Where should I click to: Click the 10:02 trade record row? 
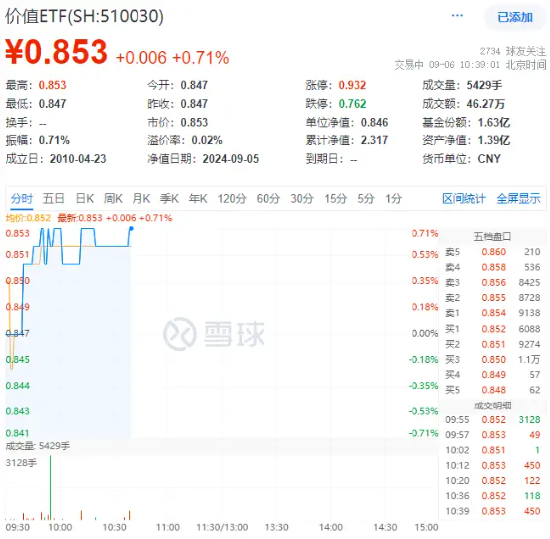(x=492, y=450)
